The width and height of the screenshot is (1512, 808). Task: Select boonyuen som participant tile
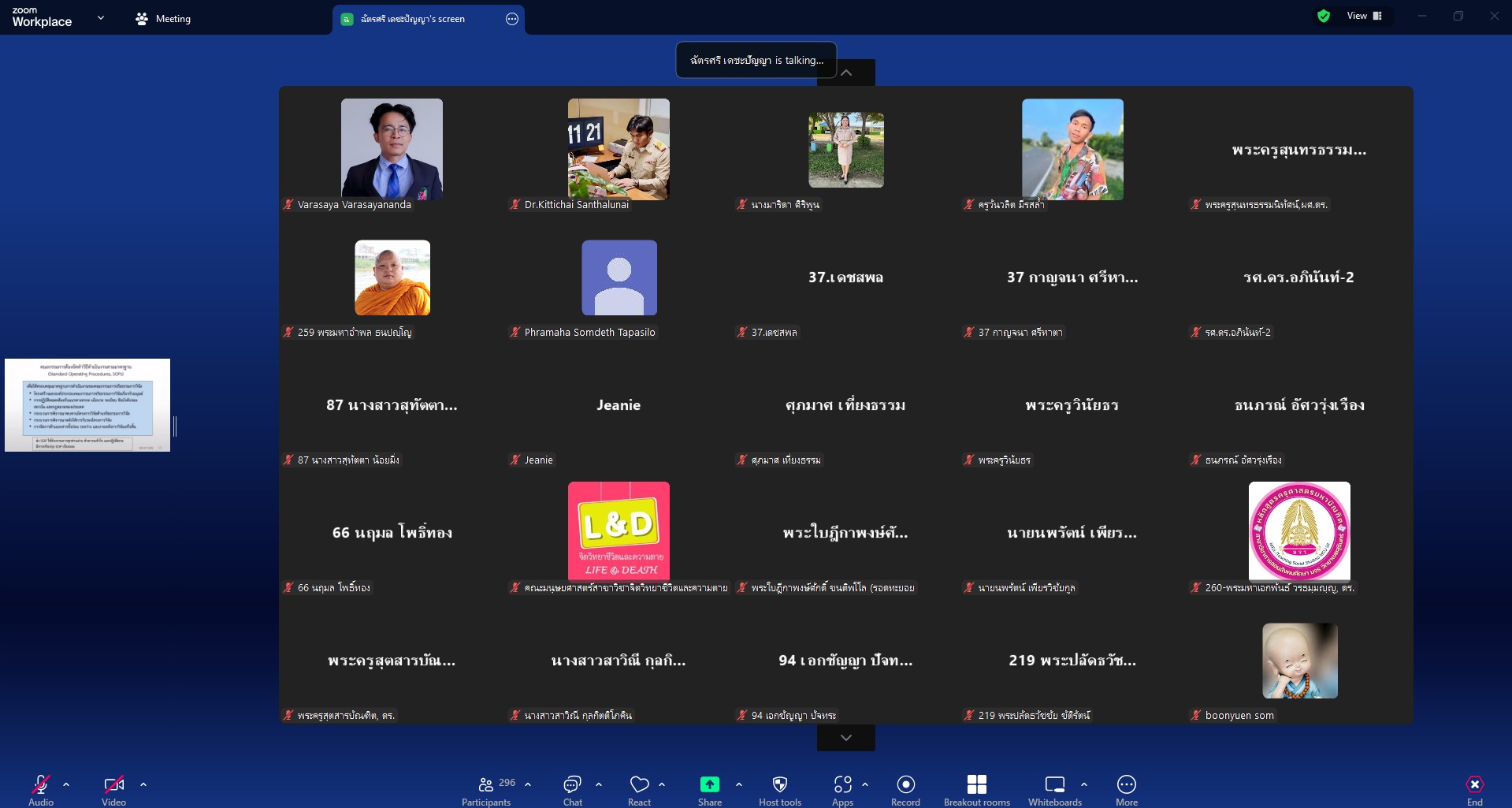[x=1299, y=660]
